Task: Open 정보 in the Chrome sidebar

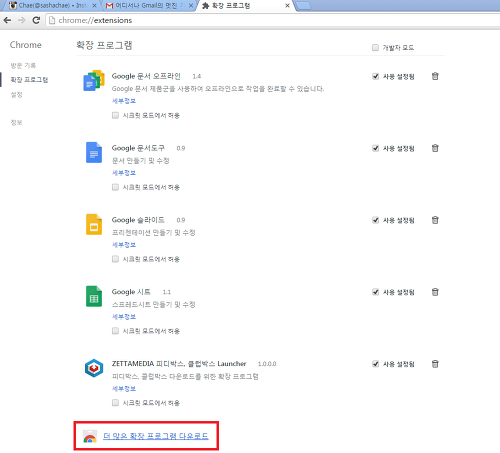Action: [x=16, y=123]
